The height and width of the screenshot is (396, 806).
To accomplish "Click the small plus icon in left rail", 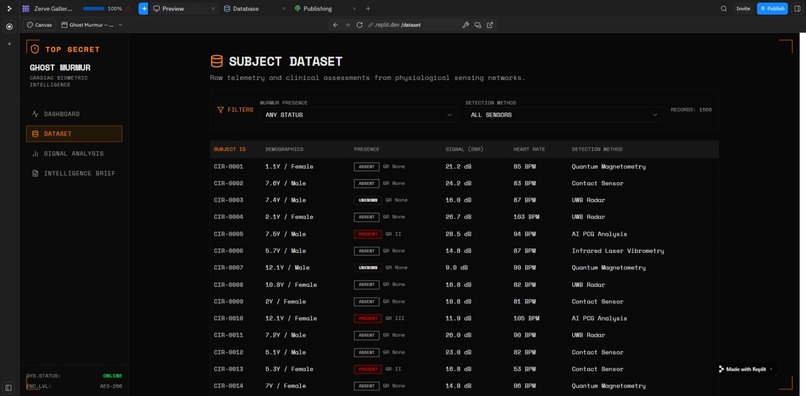I will point(9,44).
